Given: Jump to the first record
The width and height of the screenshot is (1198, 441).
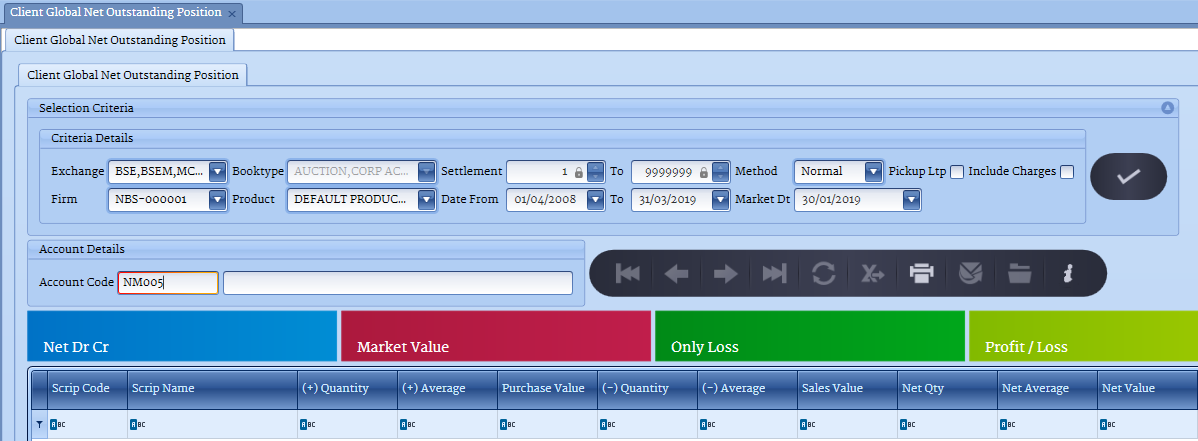Looking at the screenshot, I should pos(628,273).
